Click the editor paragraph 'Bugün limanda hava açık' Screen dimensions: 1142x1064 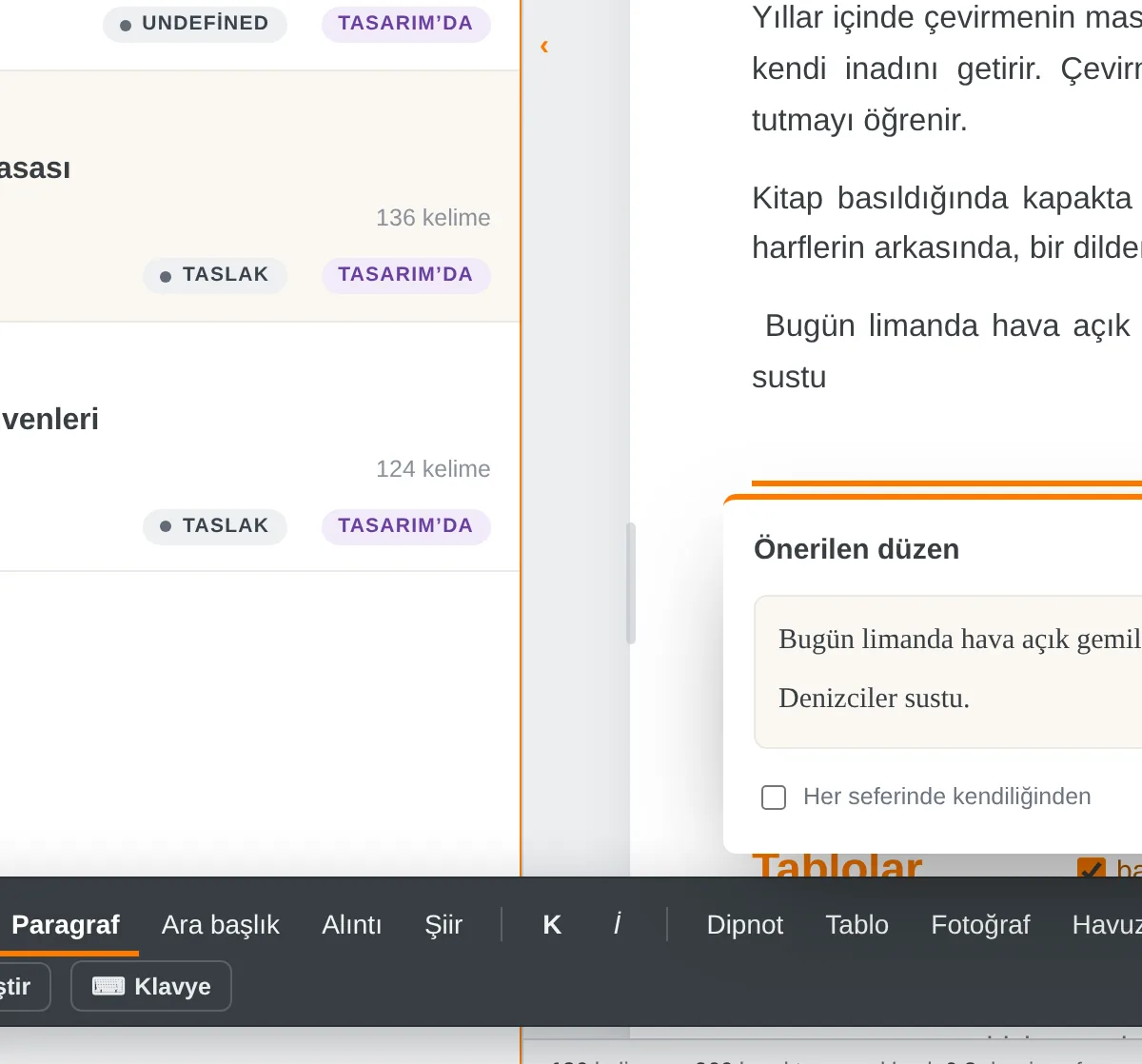click(948, 325)
